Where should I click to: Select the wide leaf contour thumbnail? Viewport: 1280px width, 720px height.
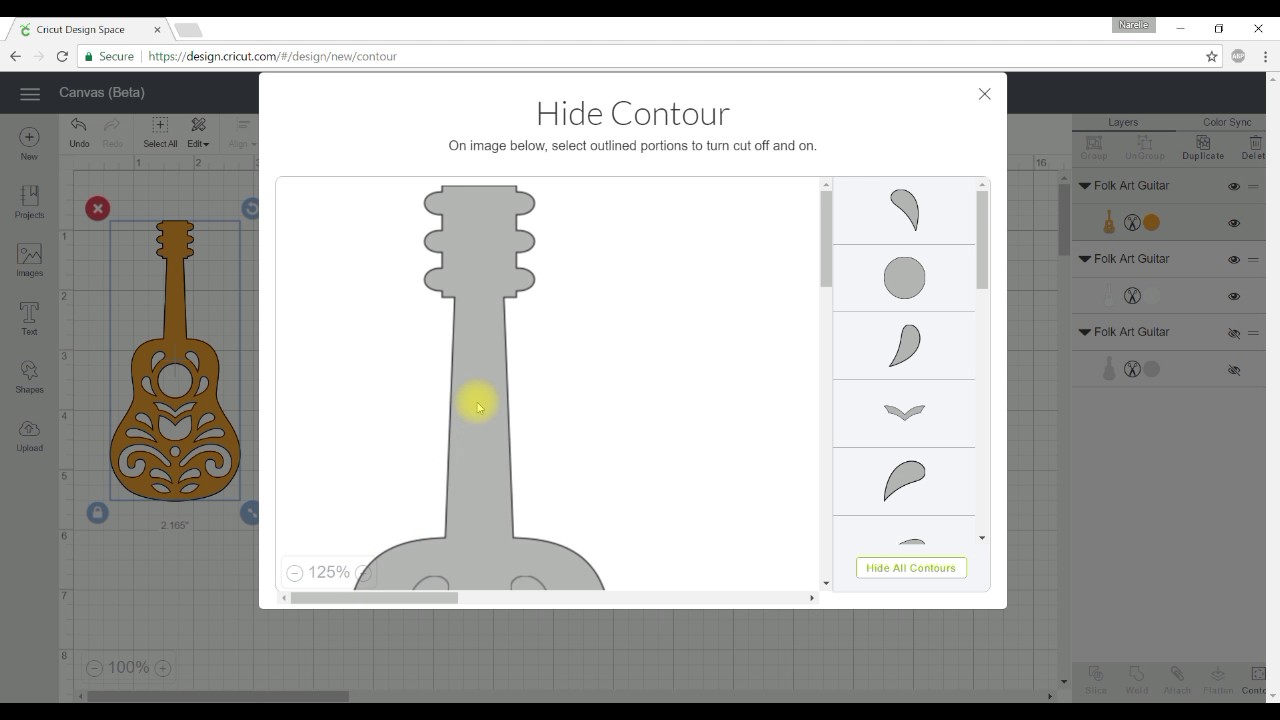pyautogui.click(x=904, y=481)
